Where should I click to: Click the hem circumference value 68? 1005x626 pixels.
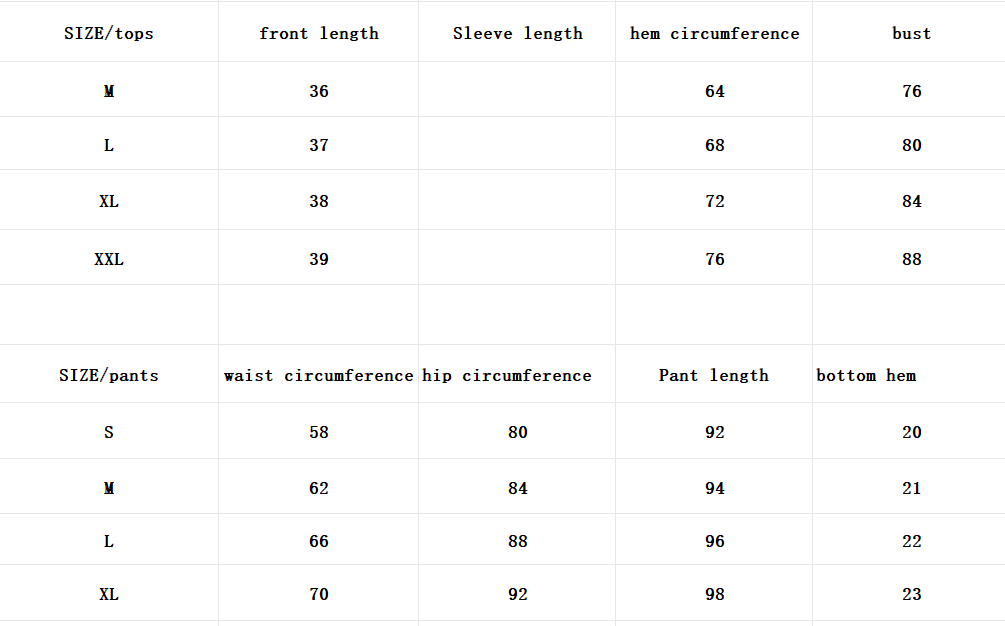[x=714, y=145]
